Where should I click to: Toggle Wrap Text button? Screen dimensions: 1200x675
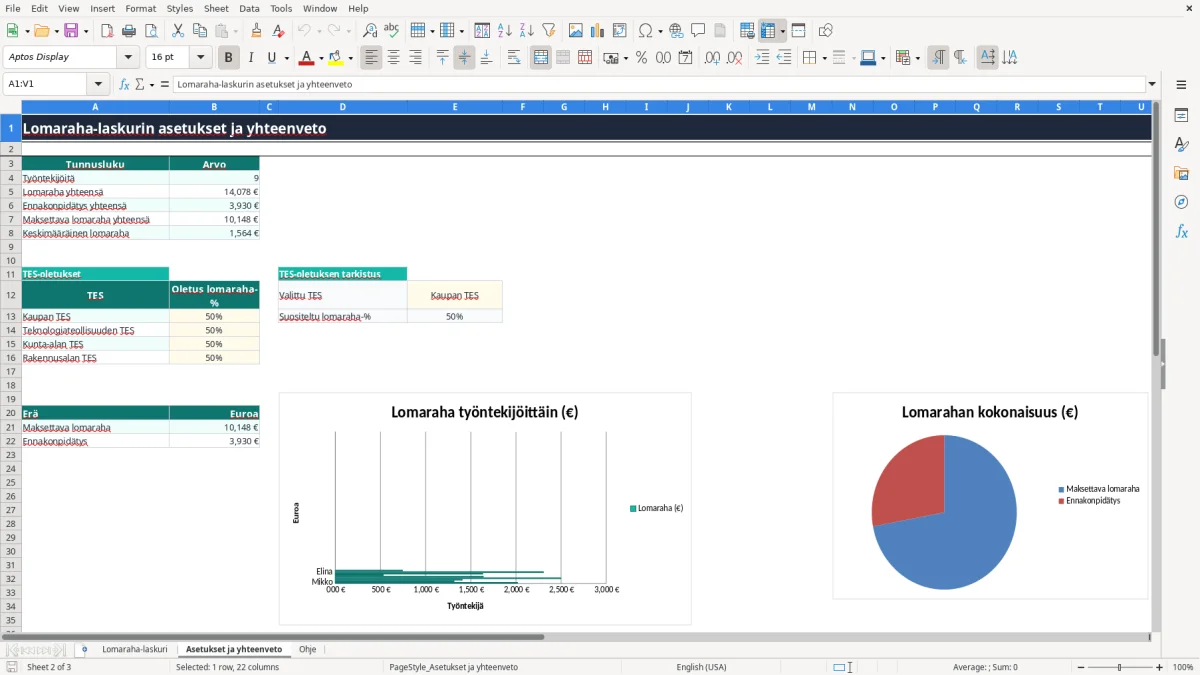coord(514,58)
